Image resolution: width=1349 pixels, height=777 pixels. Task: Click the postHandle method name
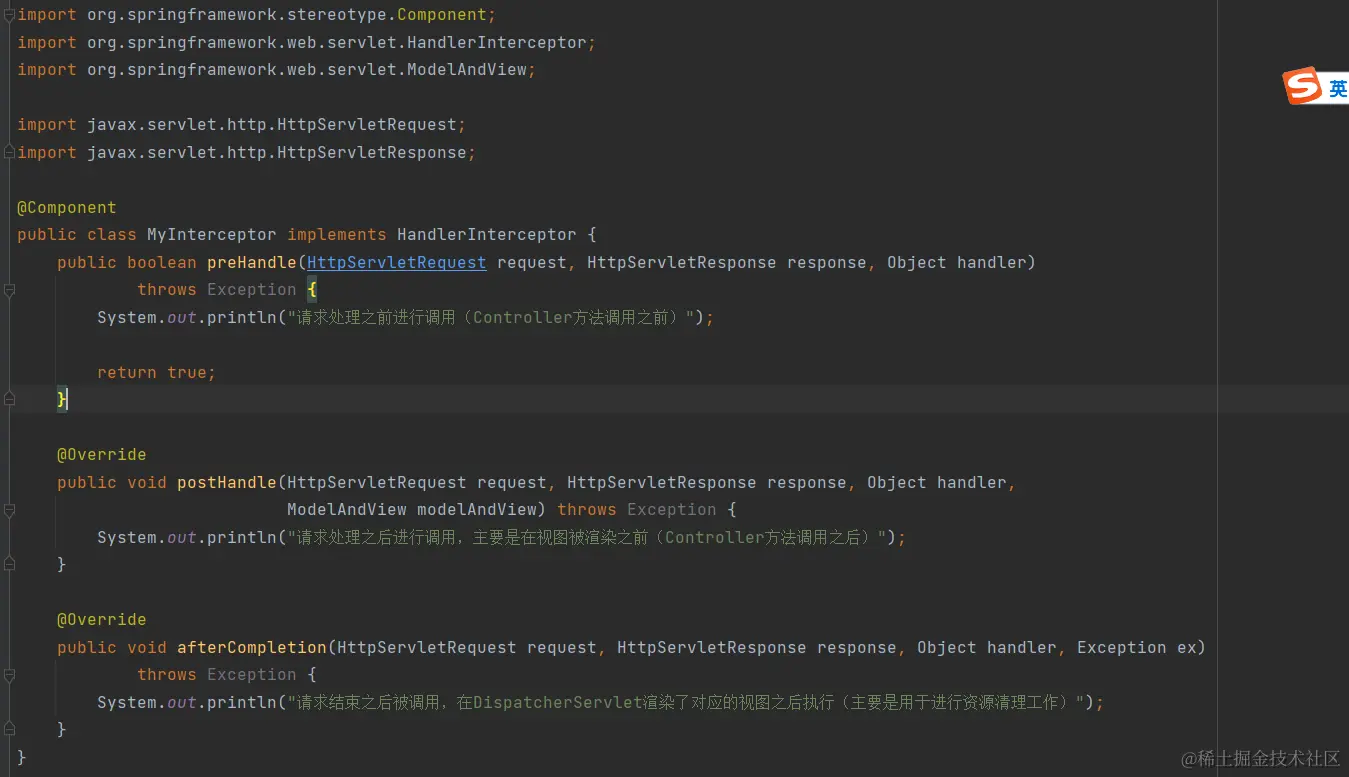pos(227,482)
